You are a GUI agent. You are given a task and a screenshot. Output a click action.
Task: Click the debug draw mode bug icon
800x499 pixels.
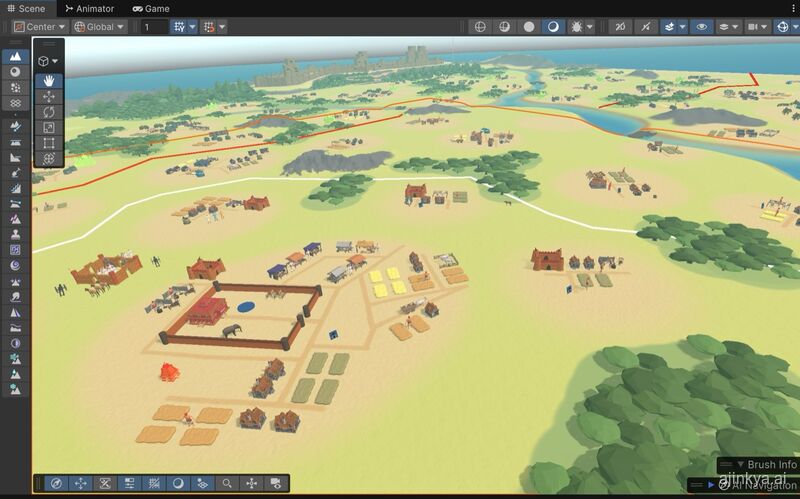click(577, 27)
